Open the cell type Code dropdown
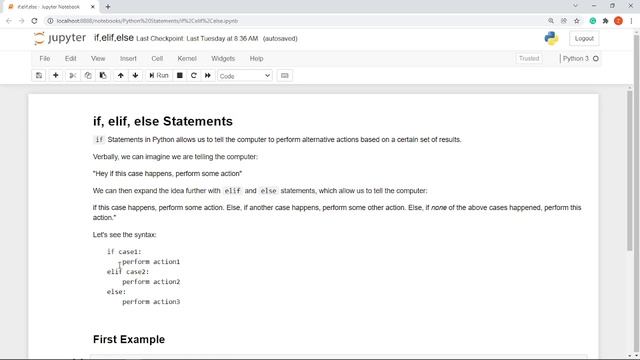Image resolution: width=640 pixels, height=360 pixels. coord(244,76)
